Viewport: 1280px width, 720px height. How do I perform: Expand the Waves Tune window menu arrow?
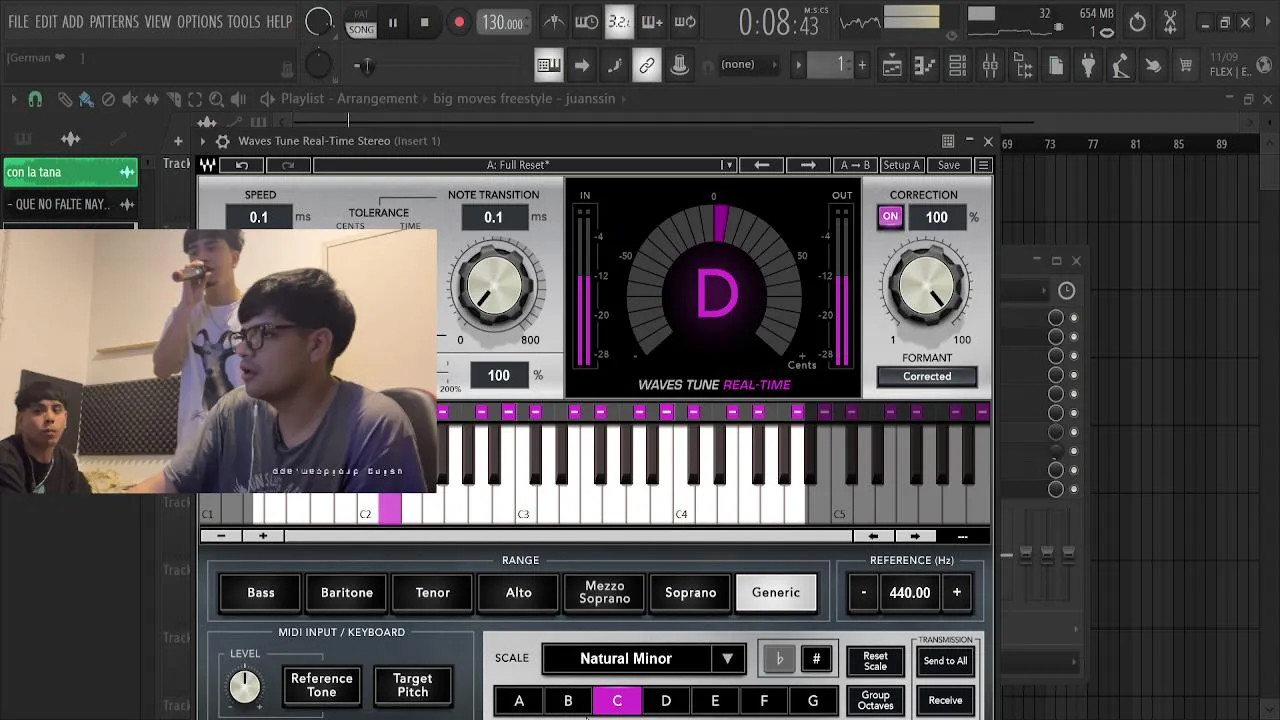coord(202,141)
